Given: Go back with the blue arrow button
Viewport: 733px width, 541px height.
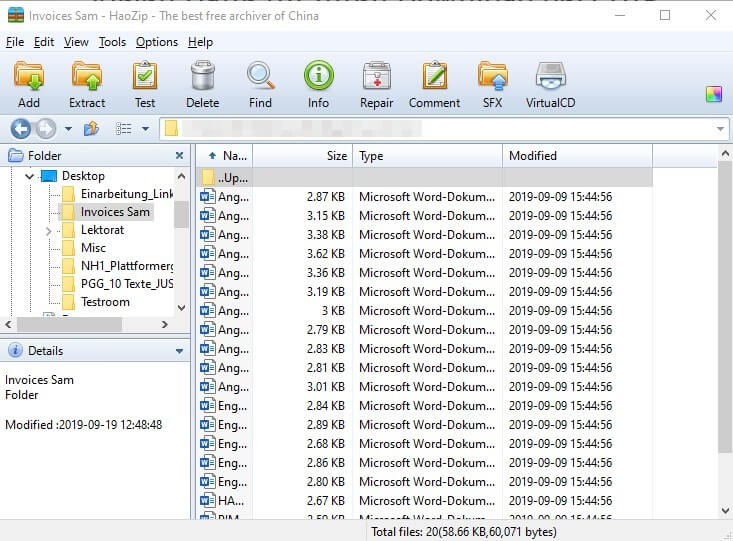Looking at the screenshot, I should pyautogui.click(x=21, y=129).
